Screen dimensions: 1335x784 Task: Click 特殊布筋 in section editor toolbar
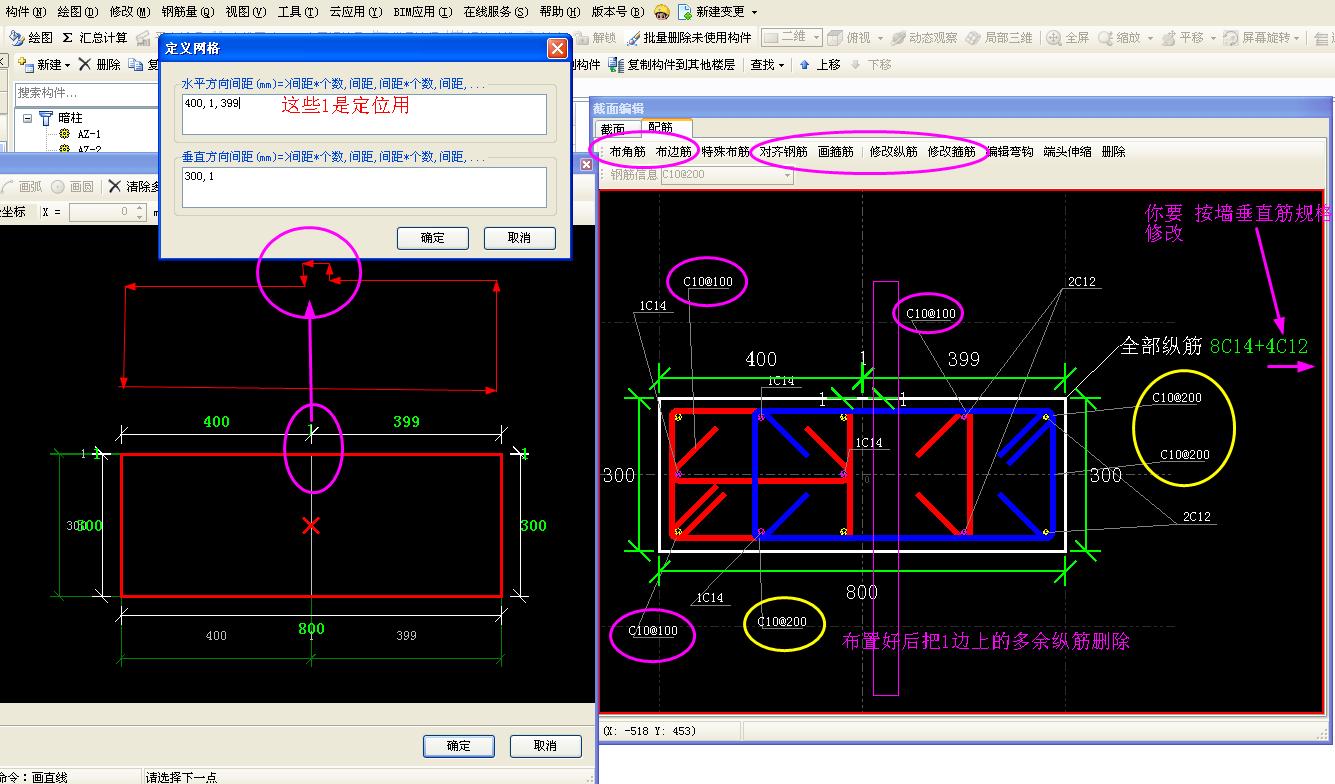pyautogui.click(x=725, y=152)
